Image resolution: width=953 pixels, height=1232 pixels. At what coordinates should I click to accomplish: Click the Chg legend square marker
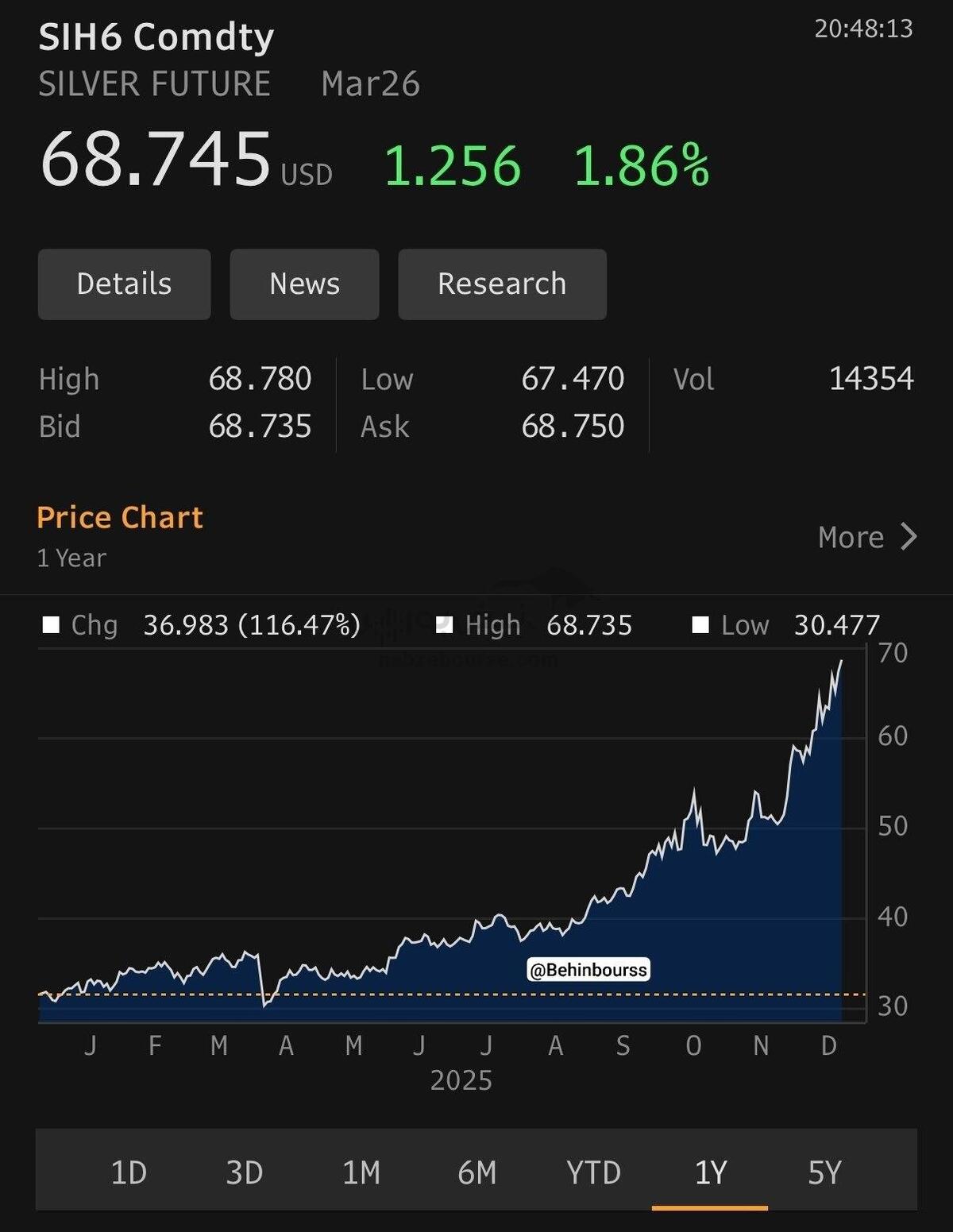click(x=51, y=625)
